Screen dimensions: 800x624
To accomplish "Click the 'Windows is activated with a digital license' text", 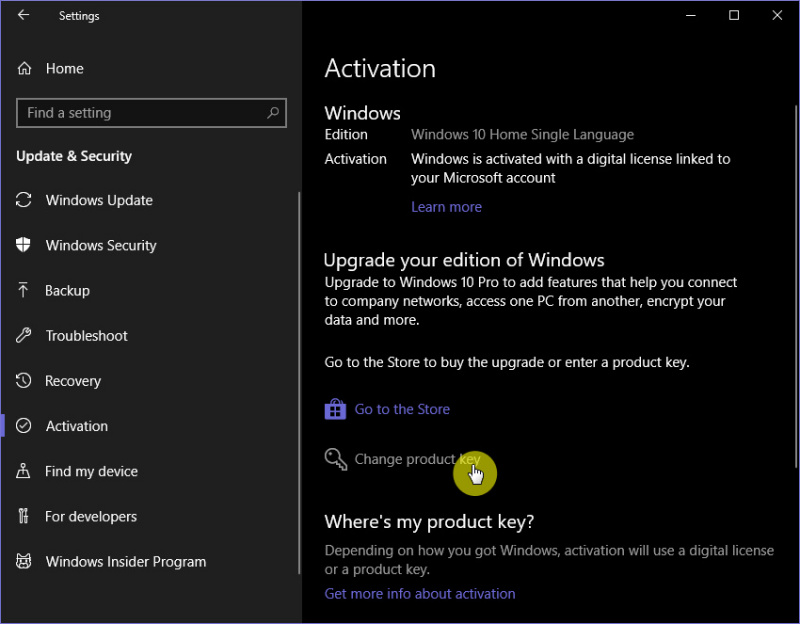I will click(x=570, y=168).
